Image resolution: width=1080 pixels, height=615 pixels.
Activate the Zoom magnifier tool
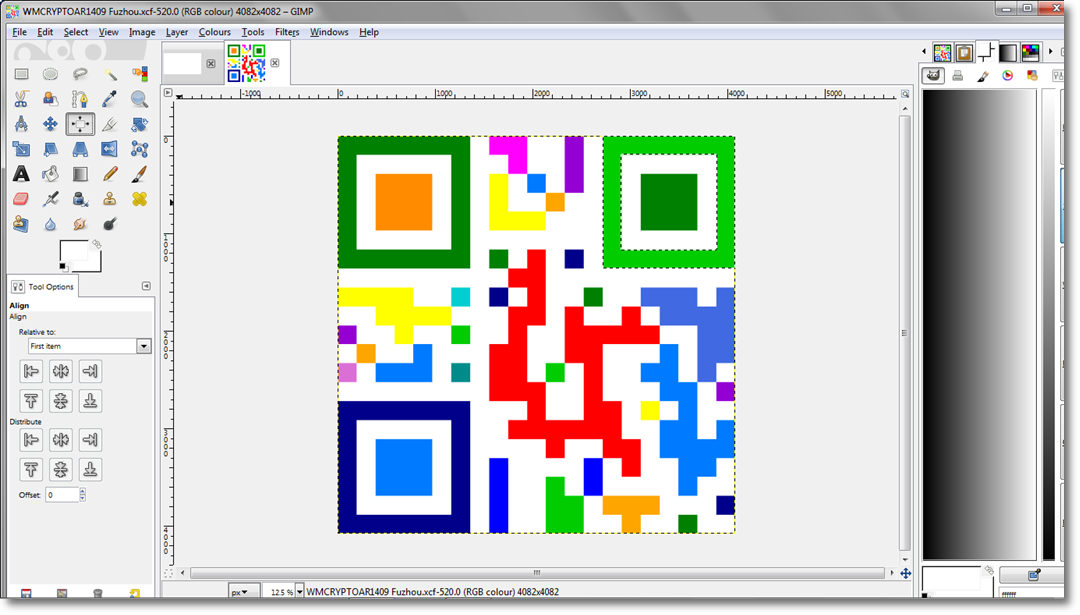[x=139, y=99]
